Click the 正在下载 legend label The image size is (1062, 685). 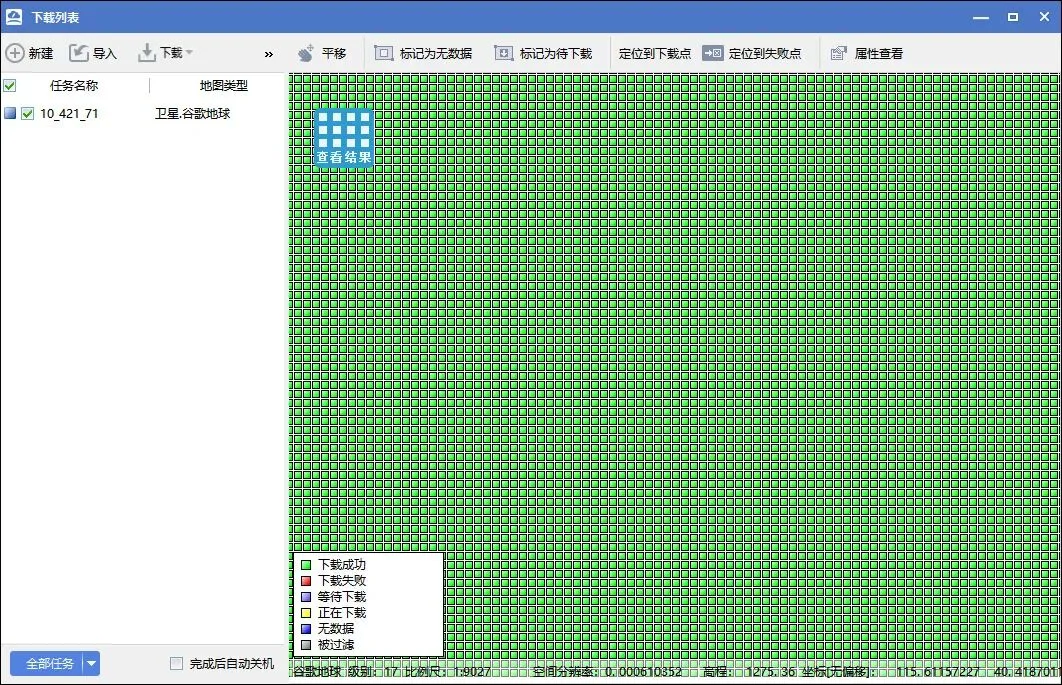[x=342, y=613]
